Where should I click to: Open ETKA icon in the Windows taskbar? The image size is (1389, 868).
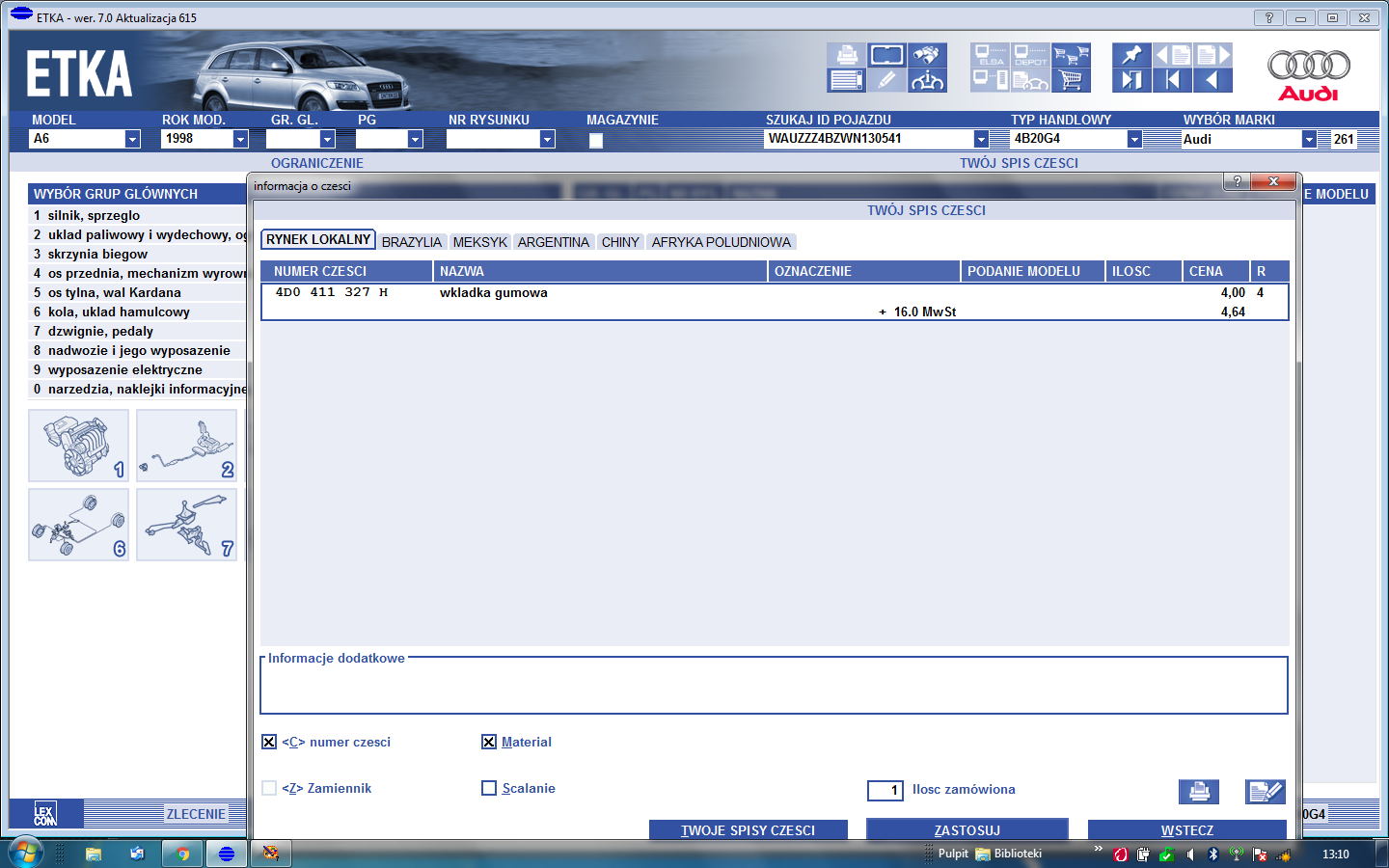227,854
